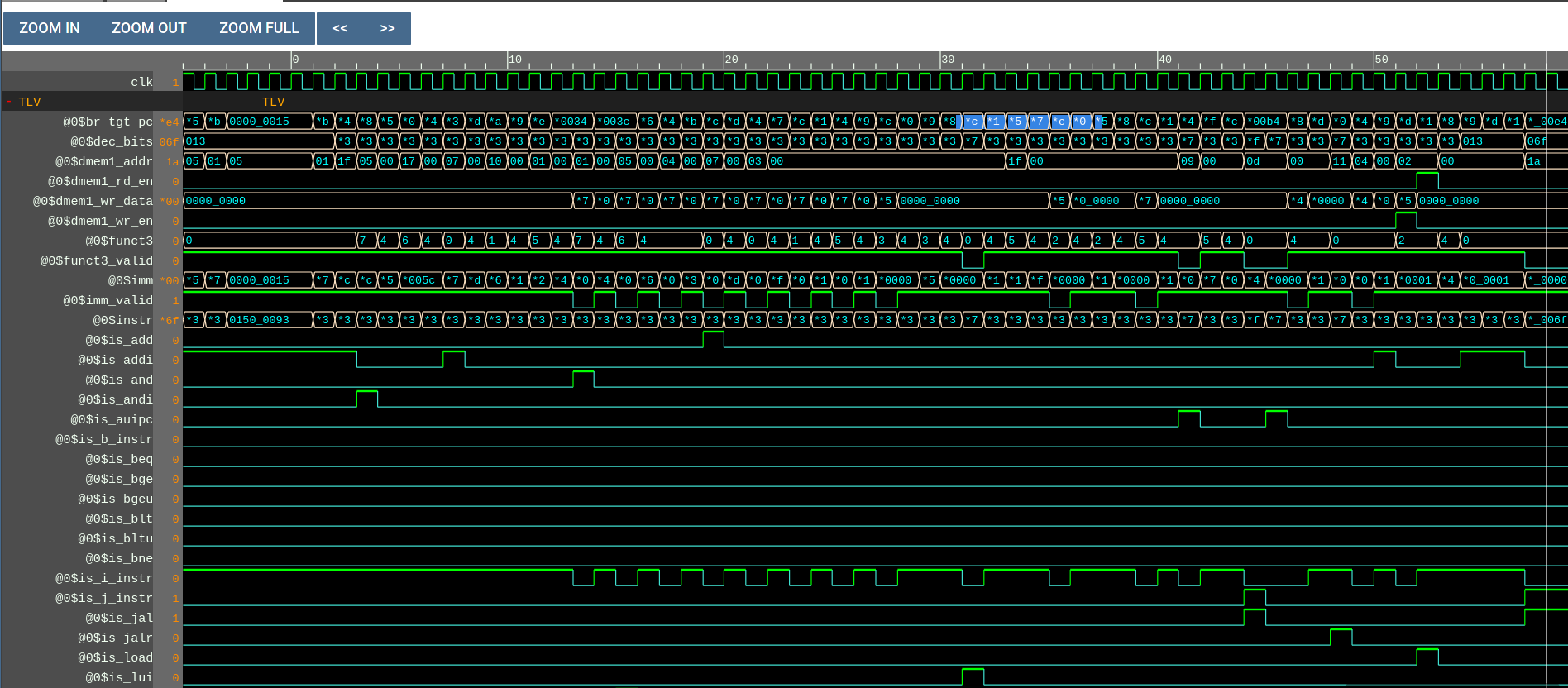This screenshot has width=1568, height=688.
Task: Select the @0$is_jal signal name
Action: click(119, 618)
